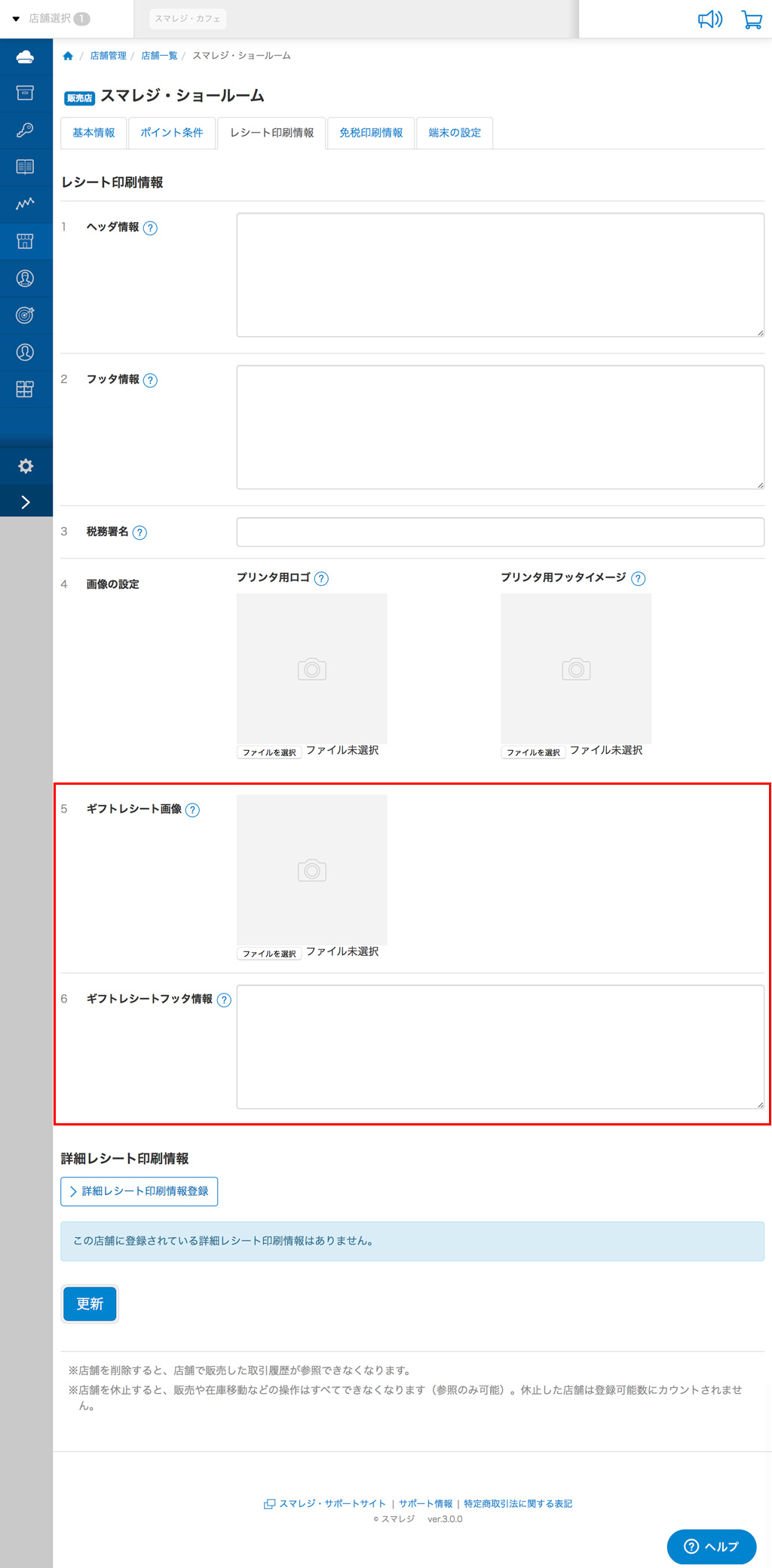Switch to the 免税印刷情報 tab
Screen dimensions: 772x1568
(371, 133)
